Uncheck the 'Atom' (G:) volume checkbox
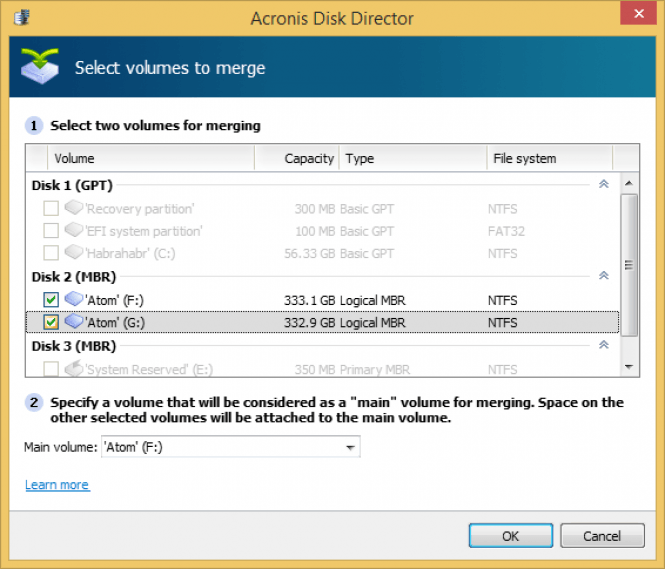Screen dimensions: 665x569 pyautogui.click(x=51, y=322)
